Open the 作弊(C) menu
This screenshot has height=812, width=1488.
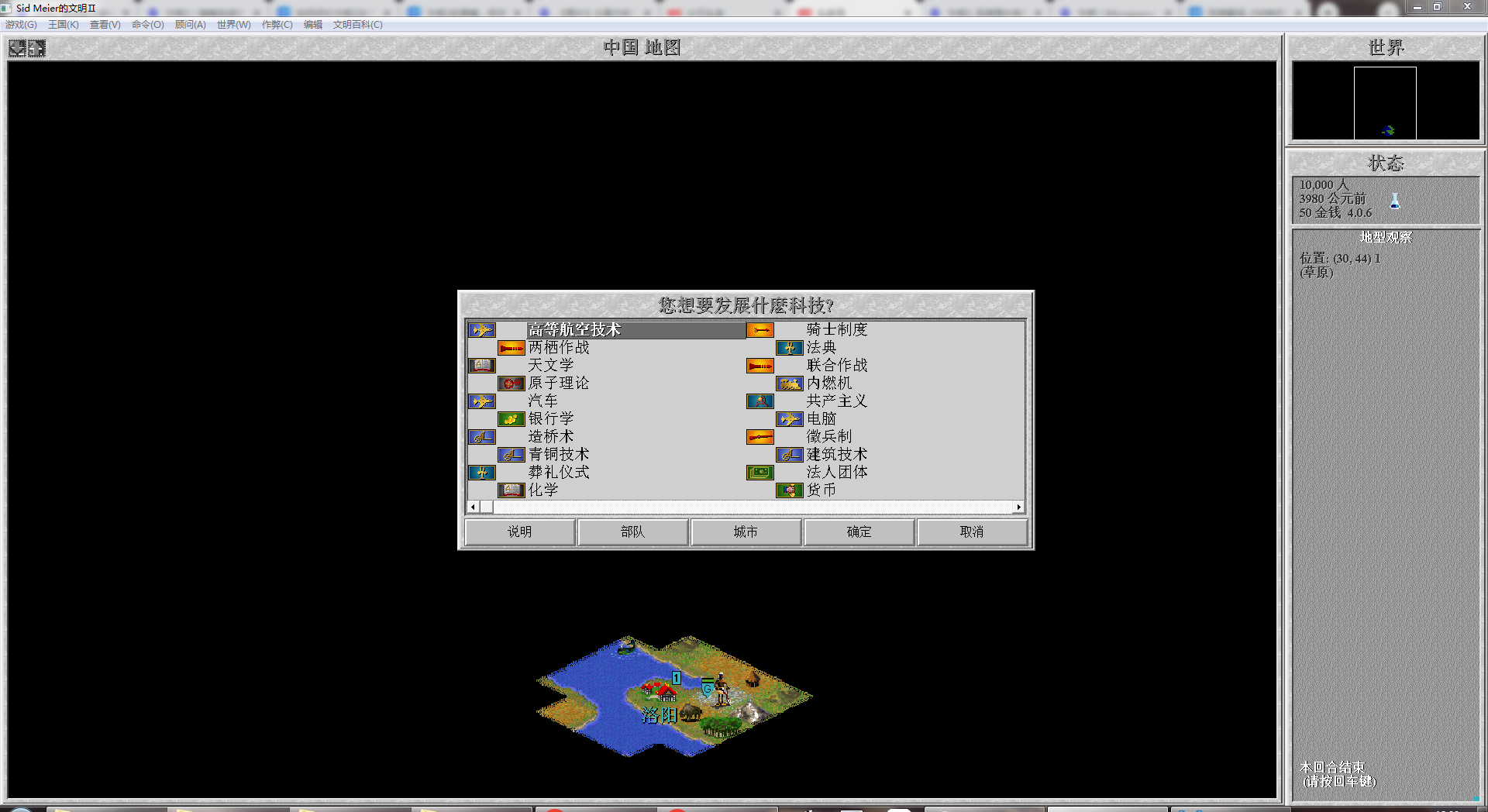pos(277,25)
